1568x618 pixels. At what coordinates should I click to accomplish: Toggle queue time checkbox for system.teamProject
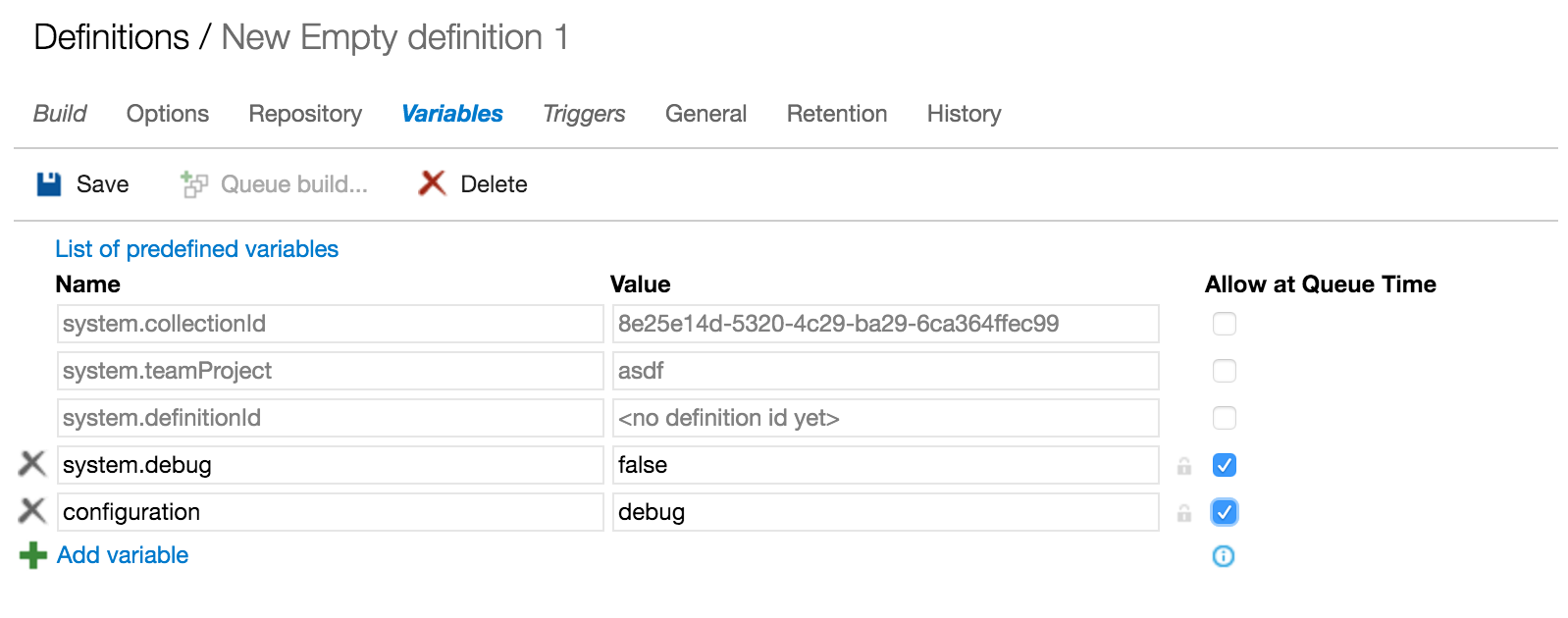1225,371
